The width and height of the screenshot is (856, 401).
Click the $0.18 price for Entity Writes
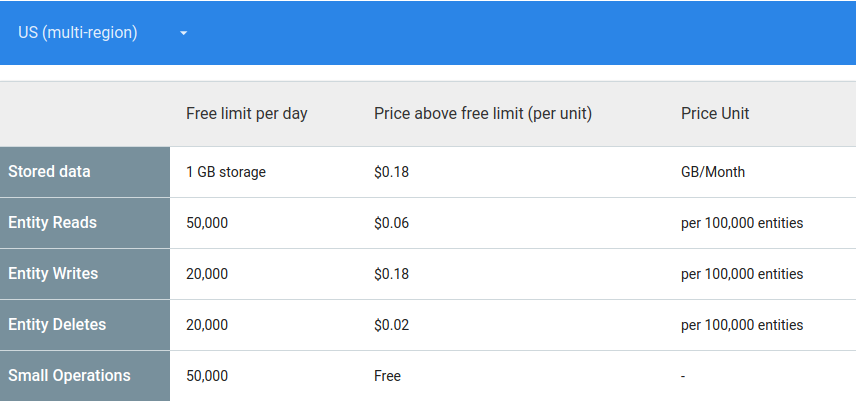pos(392,274)
